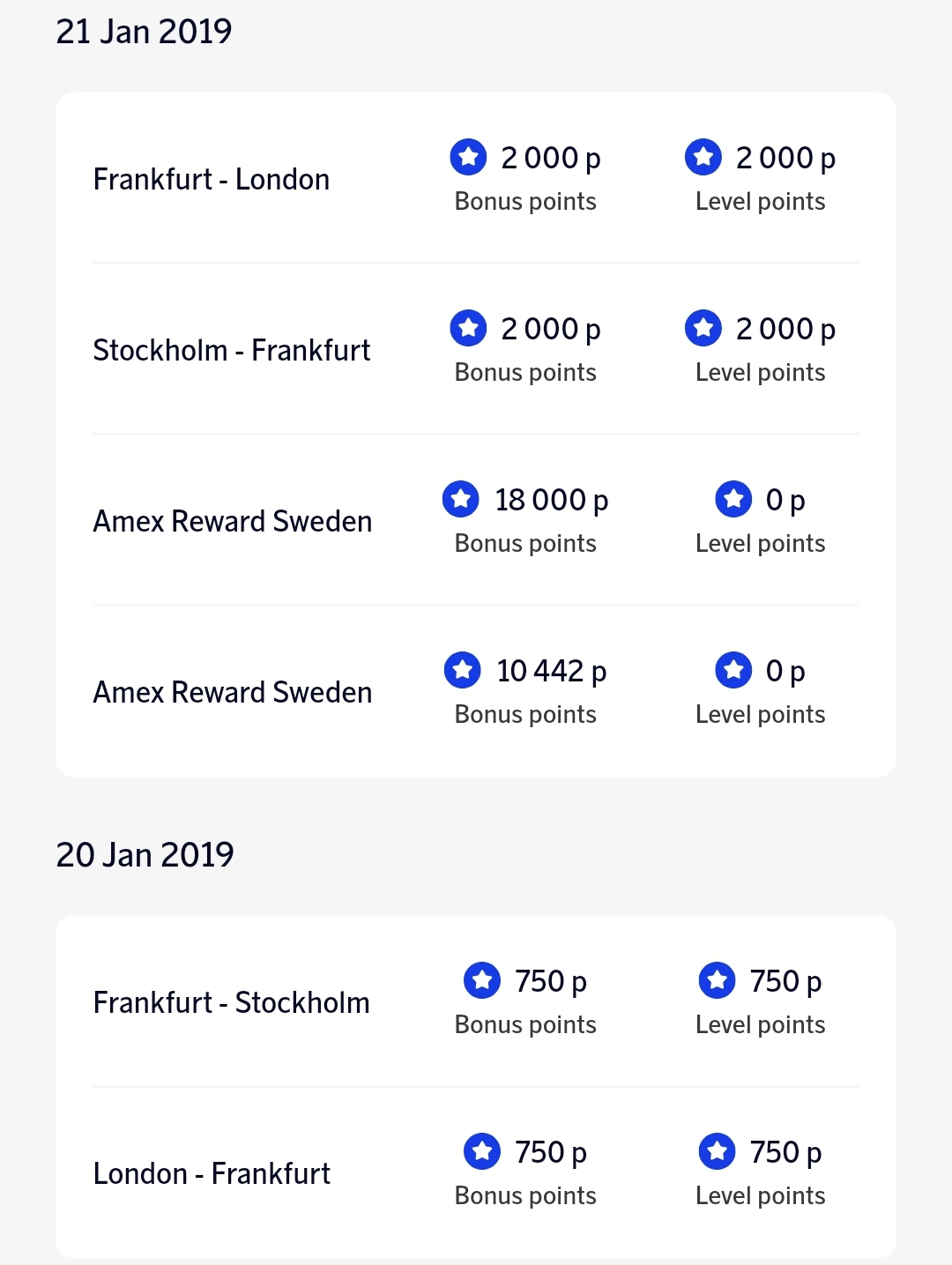Image resolution: width=952 pixels, height=1265 pixels.
Task: Click the star icon next to 18 000 p
Action: coord(461,500)
